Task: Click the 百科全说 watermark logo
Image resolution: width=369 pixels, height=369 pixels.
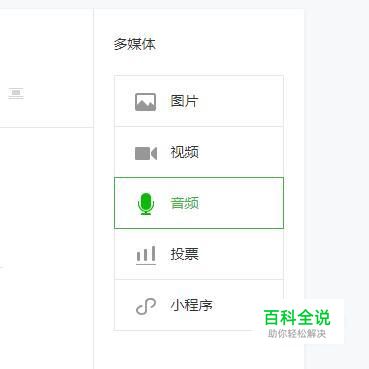Action: 297,317
